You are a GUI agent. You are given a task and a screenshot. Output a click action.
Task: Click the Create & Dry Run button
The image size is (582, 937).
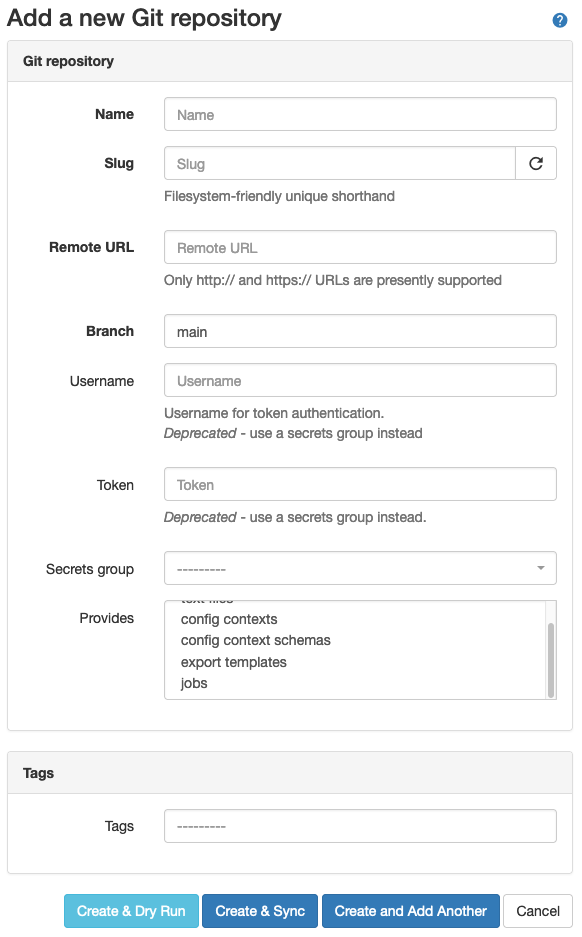click(130, 911)
